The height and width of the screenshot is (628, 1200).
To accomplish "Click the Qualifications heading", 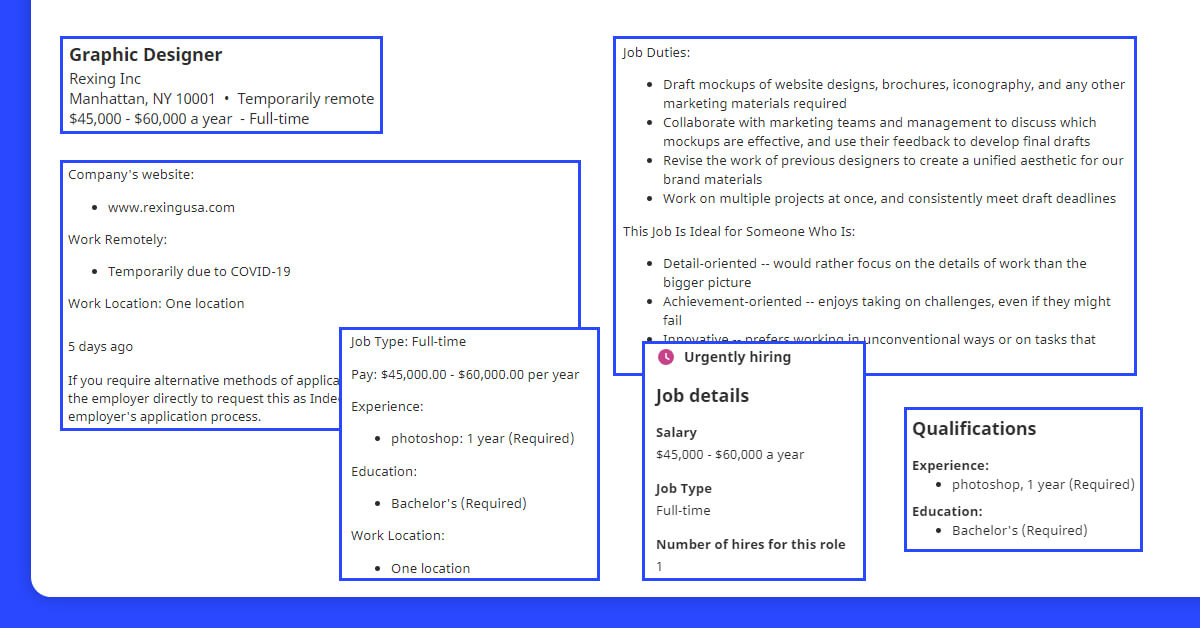I will (x=974, y=429).
